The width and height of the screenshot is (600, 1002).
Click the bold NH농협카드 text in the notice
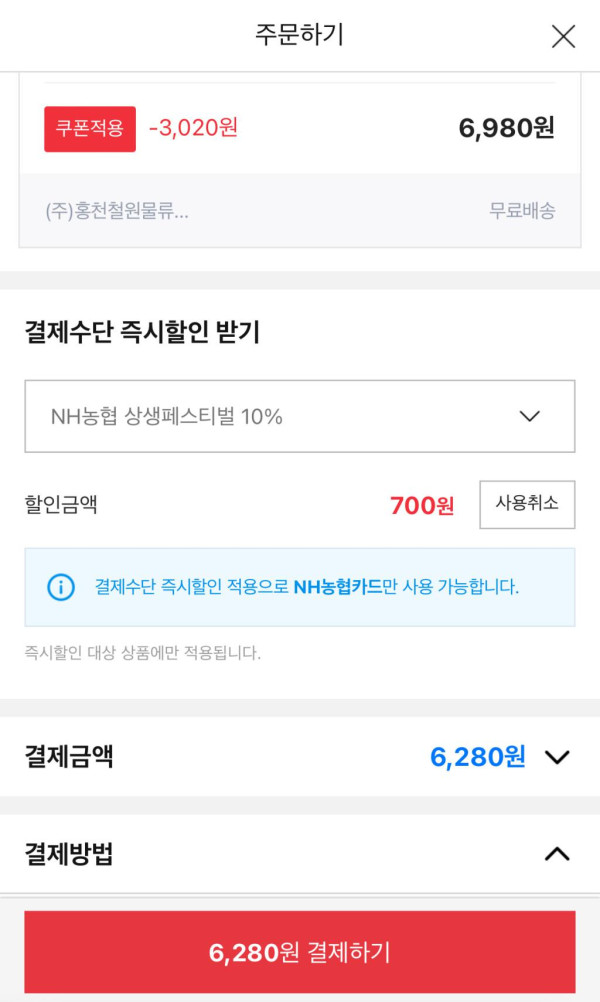click(338, 587)
